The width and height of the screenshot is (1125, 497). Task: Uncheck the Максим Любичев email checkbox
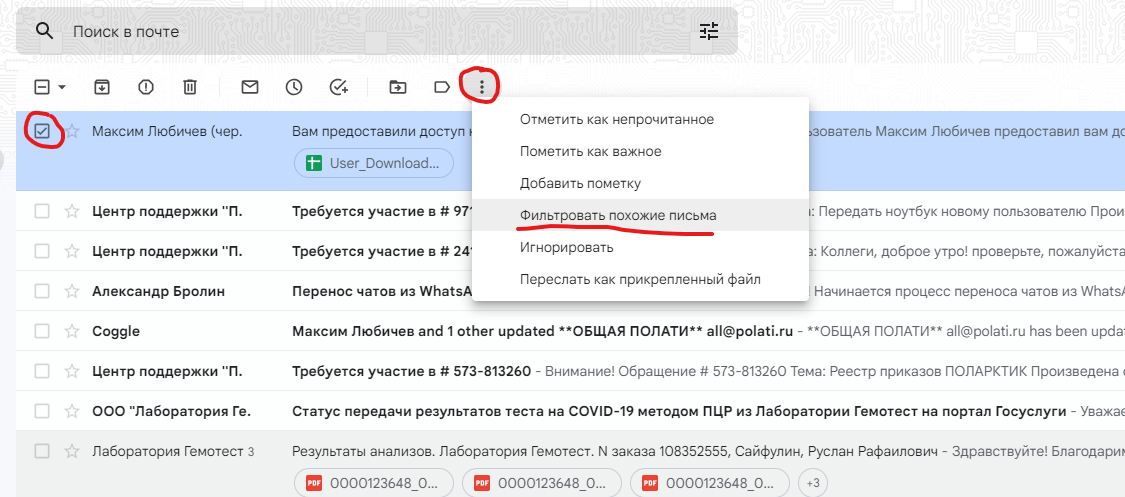point(42,132)
